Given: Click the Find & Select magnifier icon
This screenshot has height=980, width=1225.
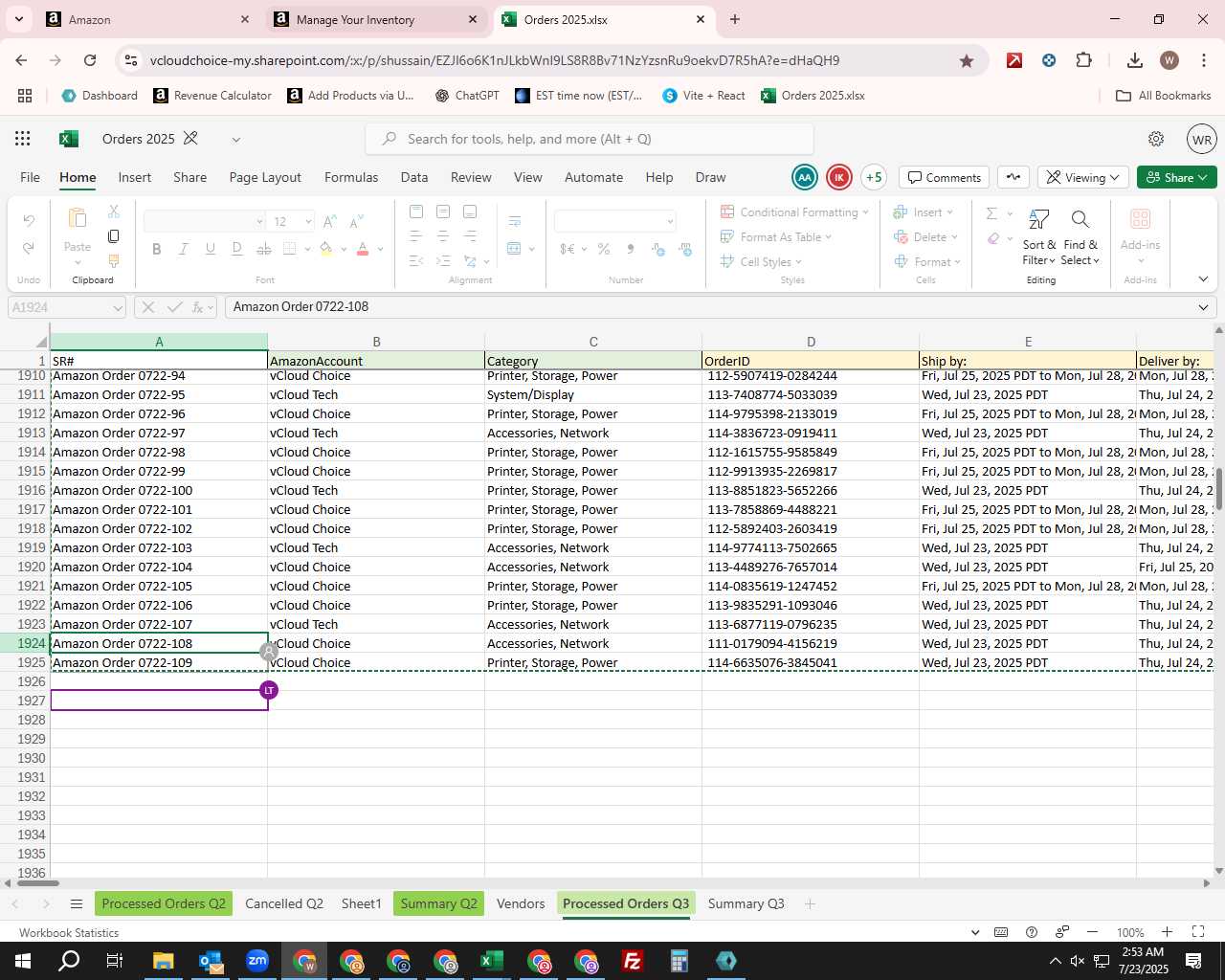Looking at the screenshot, I should [1080, 220].
